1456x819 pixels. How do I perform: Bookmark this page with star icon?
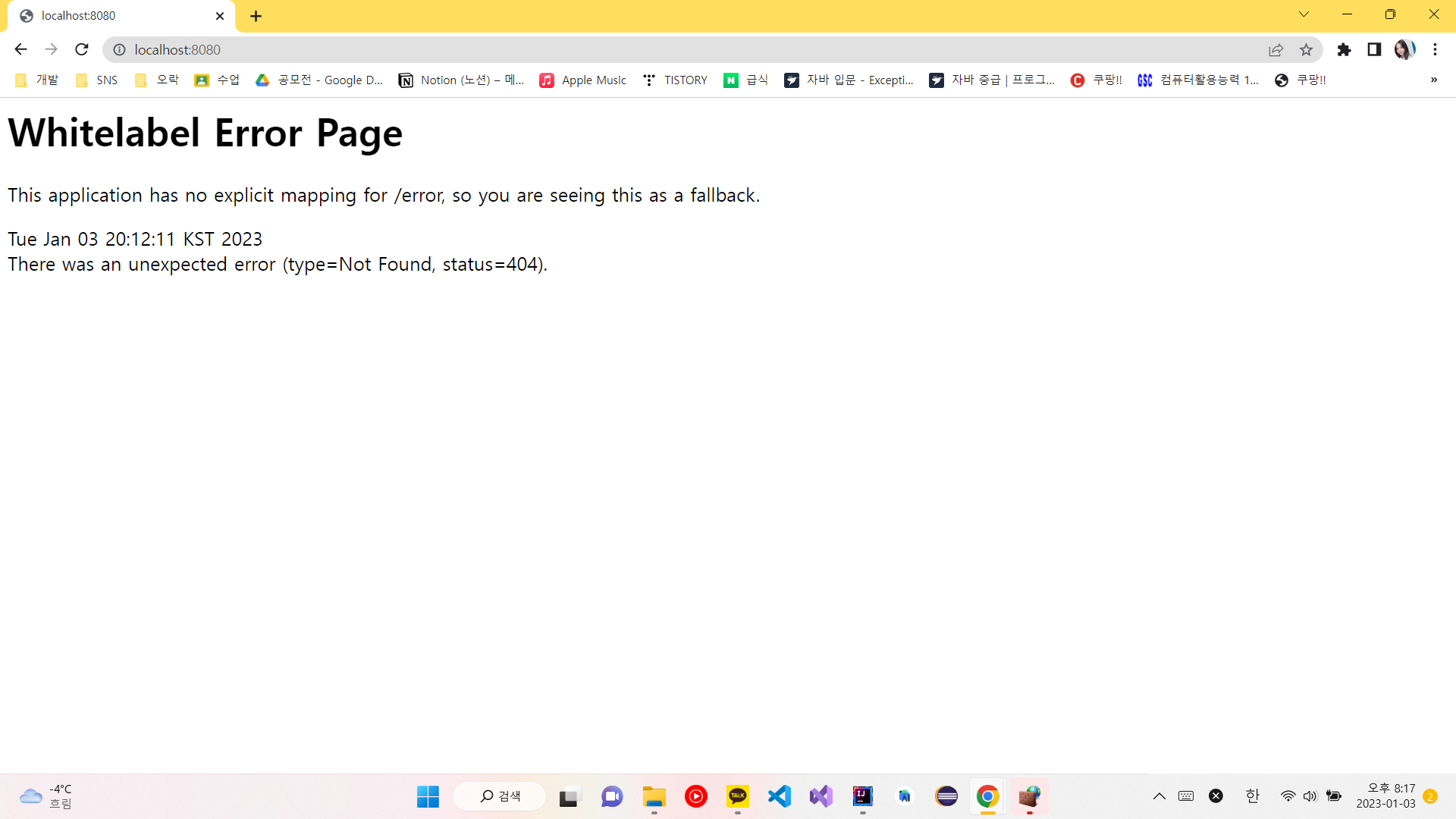[1306, 49]
